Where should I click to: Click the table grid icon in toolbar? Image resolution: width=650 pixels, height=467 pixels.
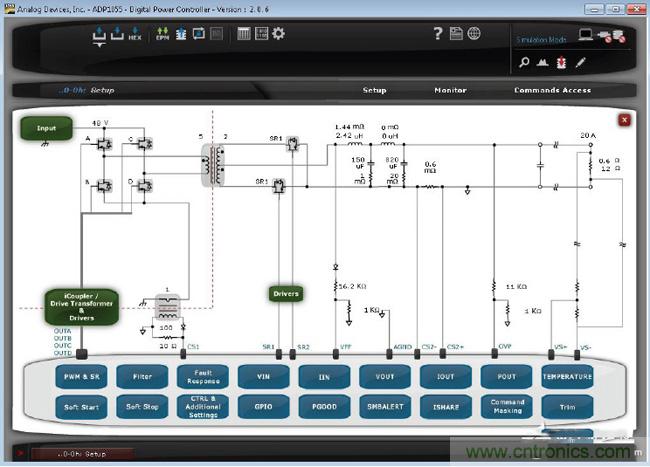click(x=243, y=33)
